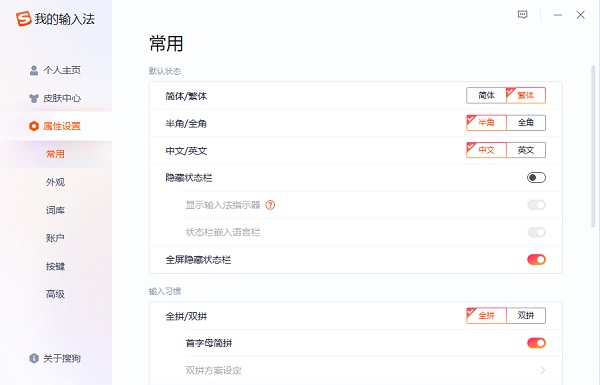The width and height of the screenshot is (600, 385).
Task: Minimize the settings window
Action: coord(558,15)
